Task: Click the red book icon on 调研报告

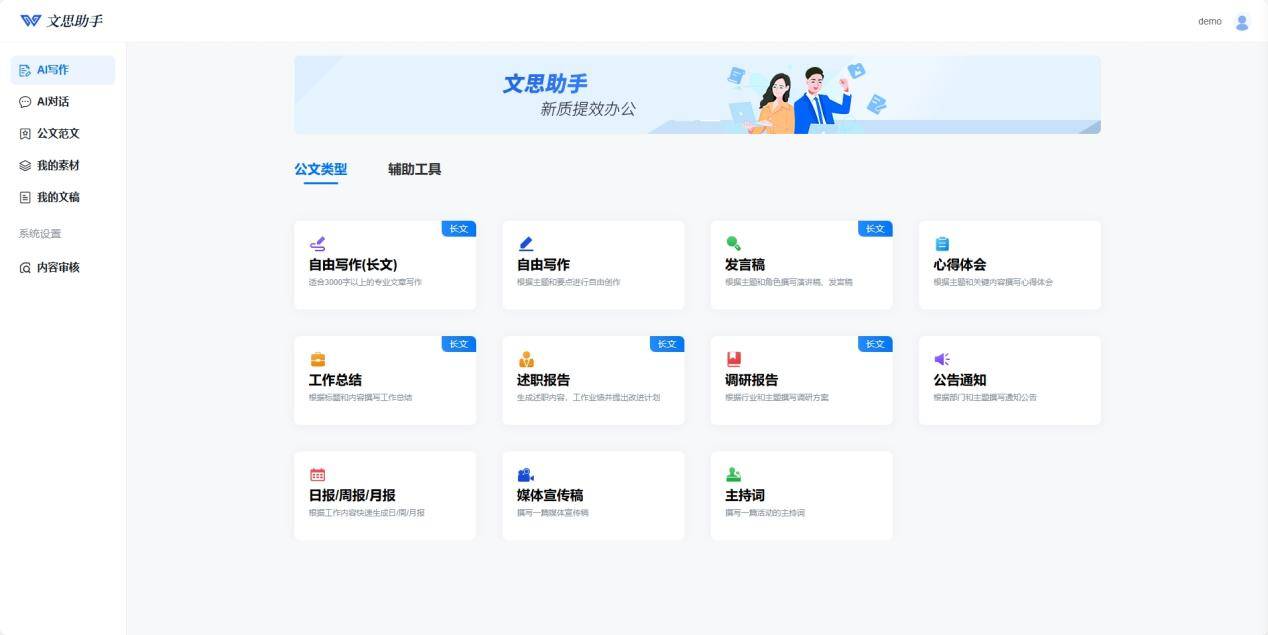Action: coord(734,359)
